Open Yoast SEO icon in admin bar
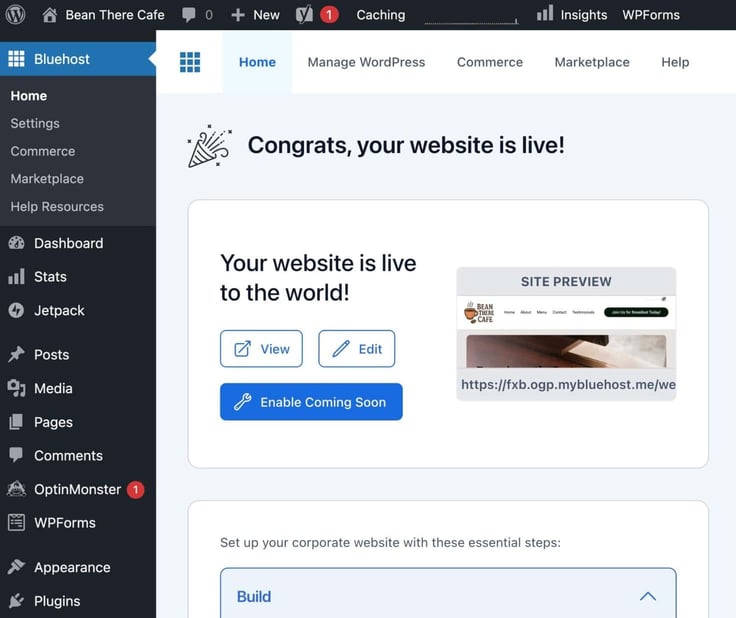Viewport: 736px width, 618px height. point(304,15)
